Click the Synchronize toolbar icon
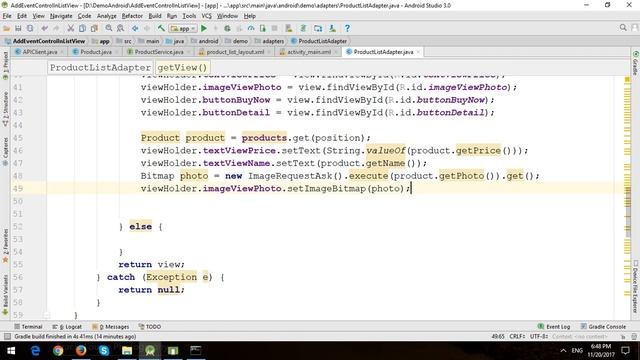This screenshot has height=360, width=640. [x=30, y=28]
